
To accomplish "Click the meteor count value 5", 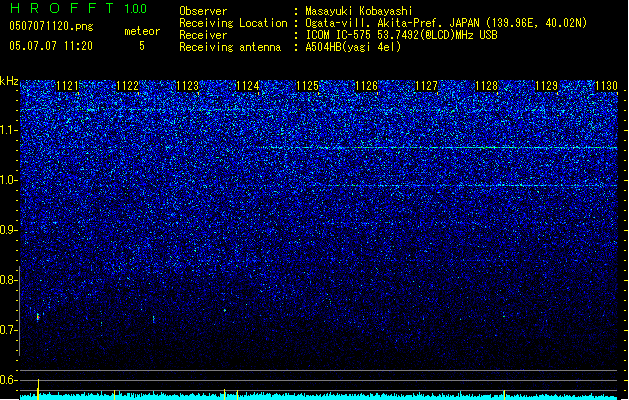I will tap(142, 46).
